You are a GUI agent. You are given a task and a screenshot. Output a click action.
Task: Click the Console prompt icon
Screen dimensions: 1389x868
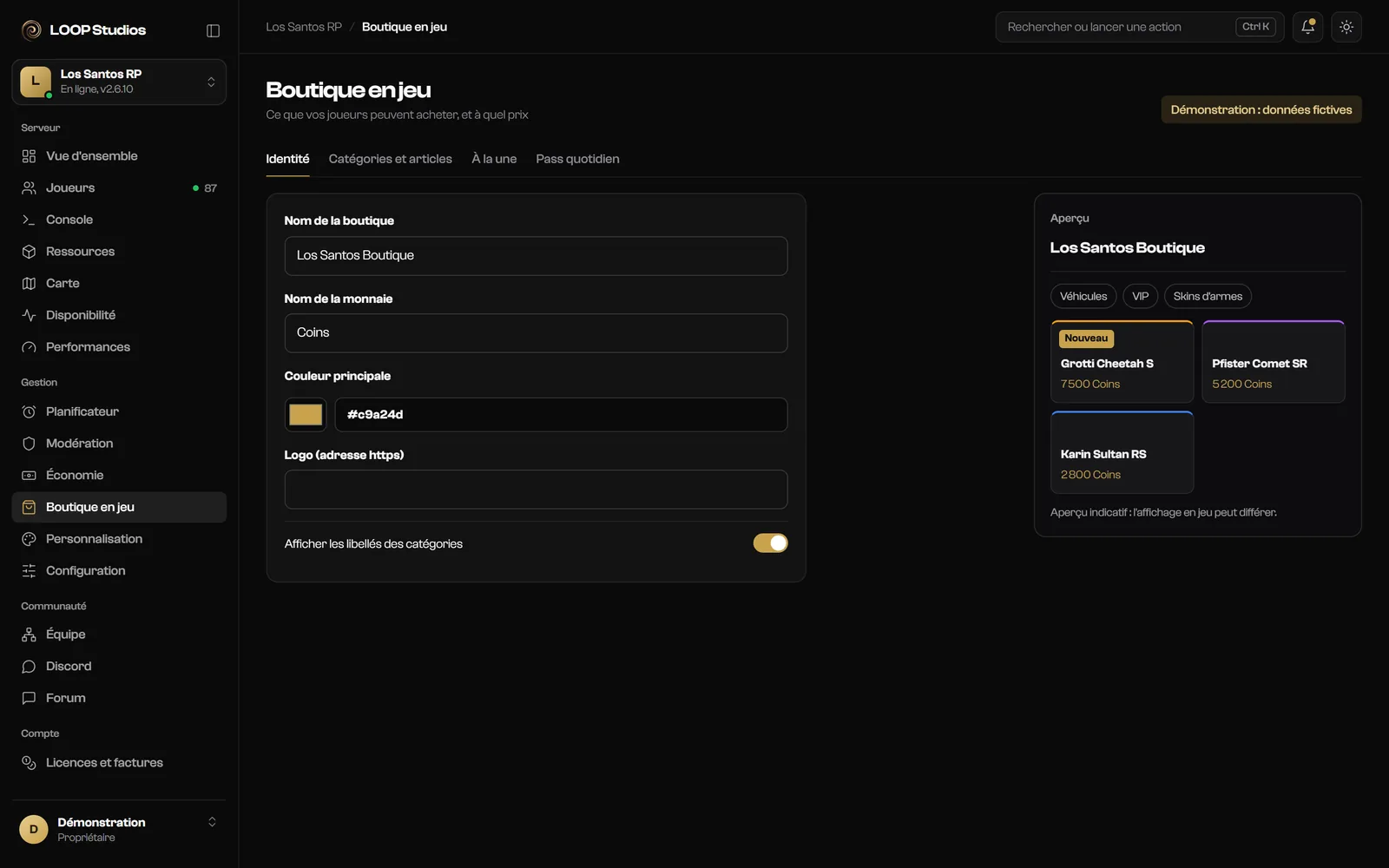click(x=29, y=220)
